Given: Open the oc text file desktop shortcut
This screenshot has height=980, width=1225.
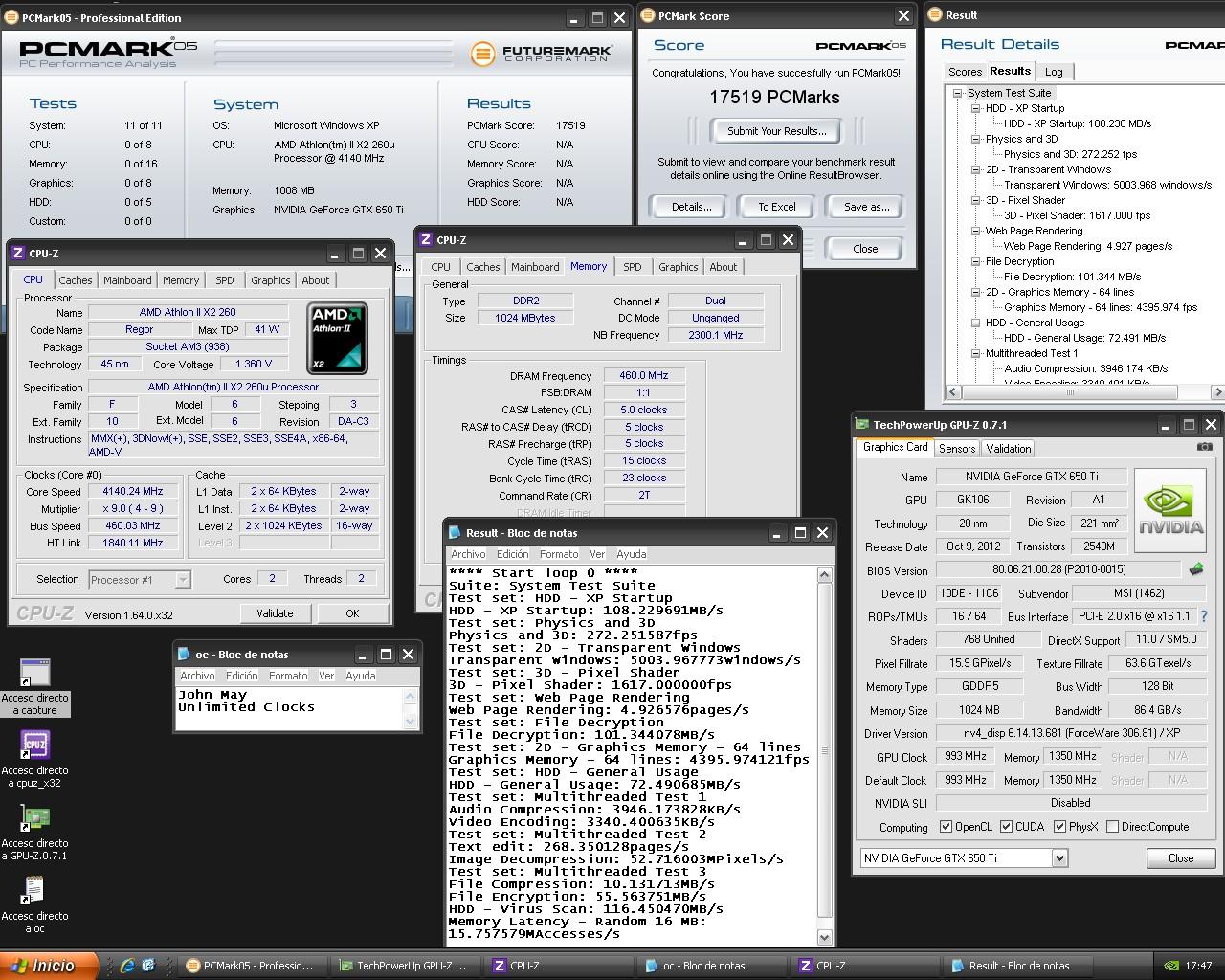Looking at the screenshot, I should coord(34,891).
